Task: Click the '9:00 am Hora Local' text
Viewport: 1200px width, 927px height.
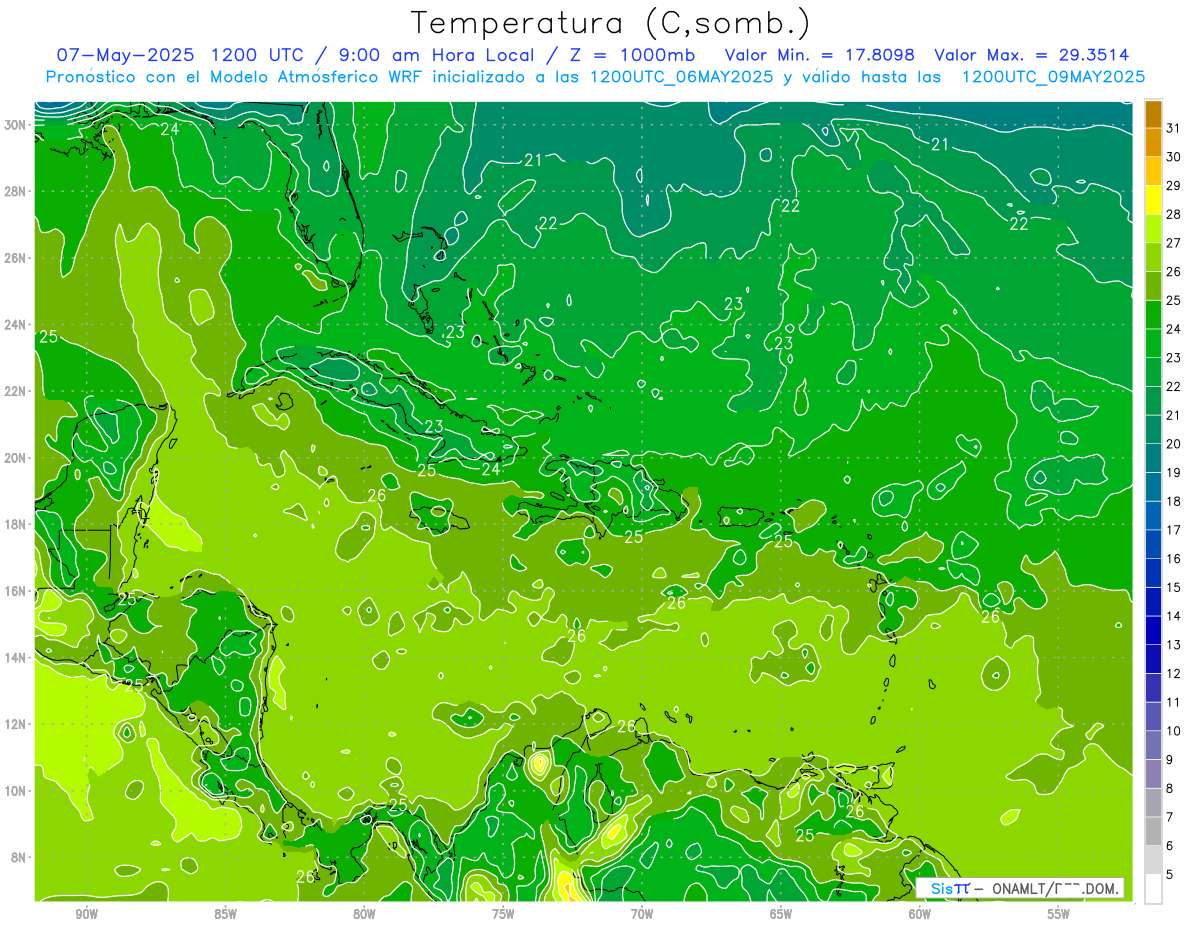Action: click(x=440, y=54)
